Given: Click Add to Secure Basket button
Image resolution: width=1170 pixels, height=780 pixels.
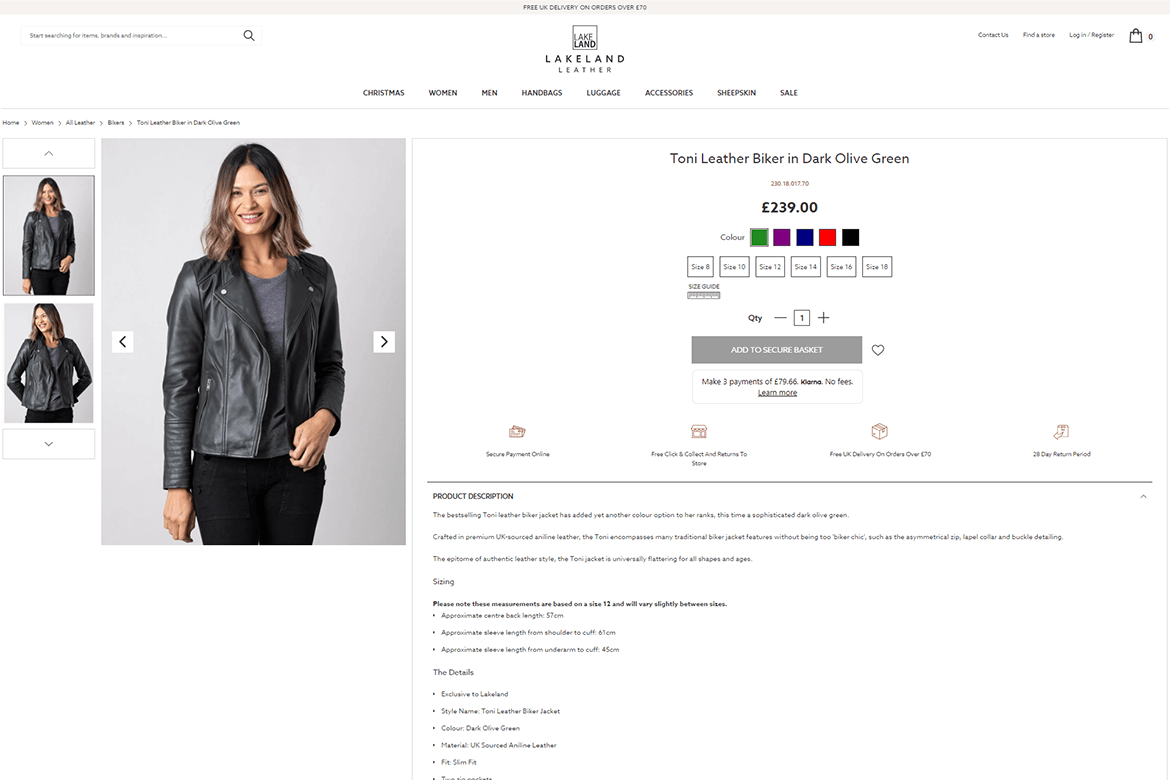Looking at the screenshot, I should 777,349.
